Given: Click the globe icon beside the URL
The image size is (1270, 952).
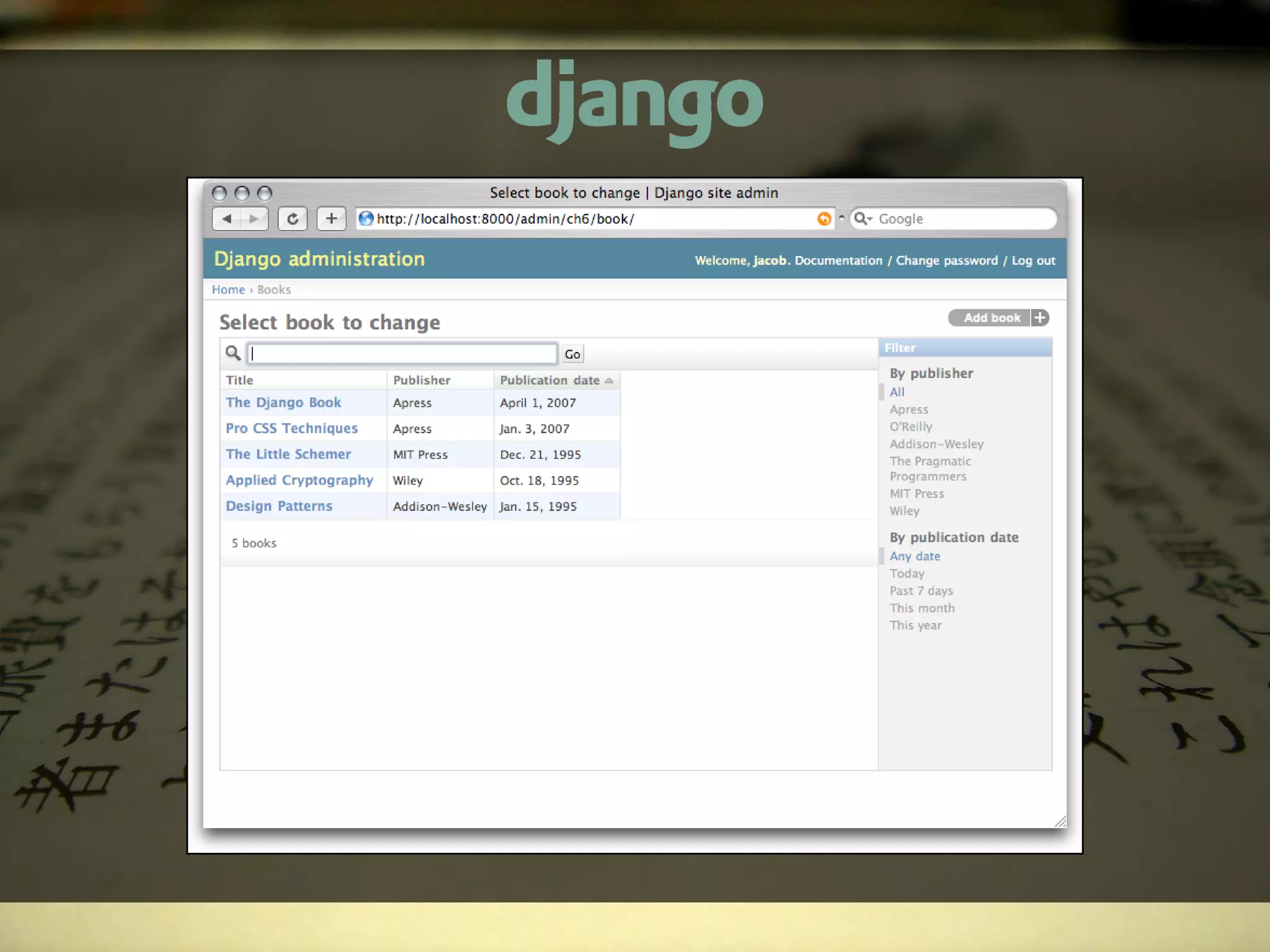Looking at the screenshot, I should tap(366, 219).
